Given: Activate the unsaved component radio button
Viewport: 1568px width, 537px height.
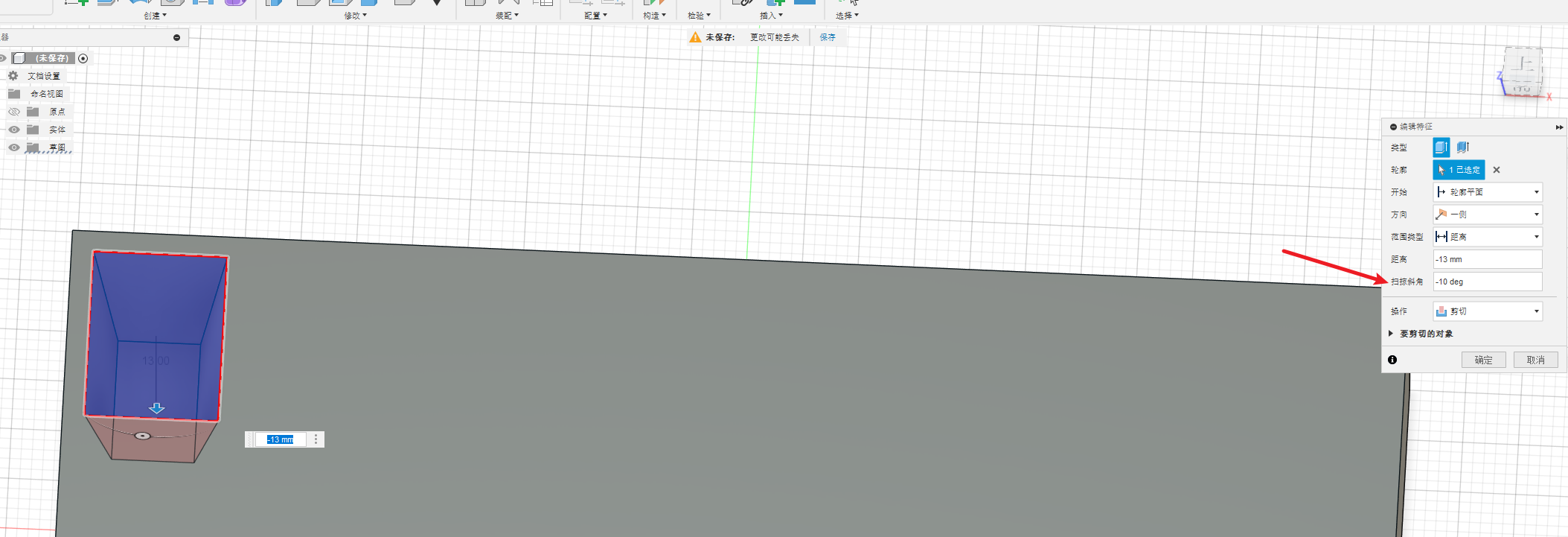Looking at the screenshot, I should (83, 58).
